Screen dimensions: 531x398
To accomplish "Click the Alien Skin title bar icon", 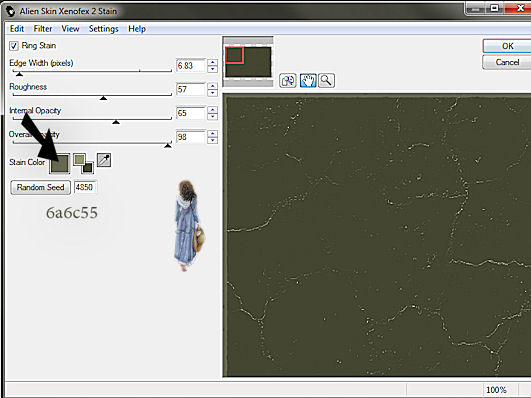I will click(10, 11).
